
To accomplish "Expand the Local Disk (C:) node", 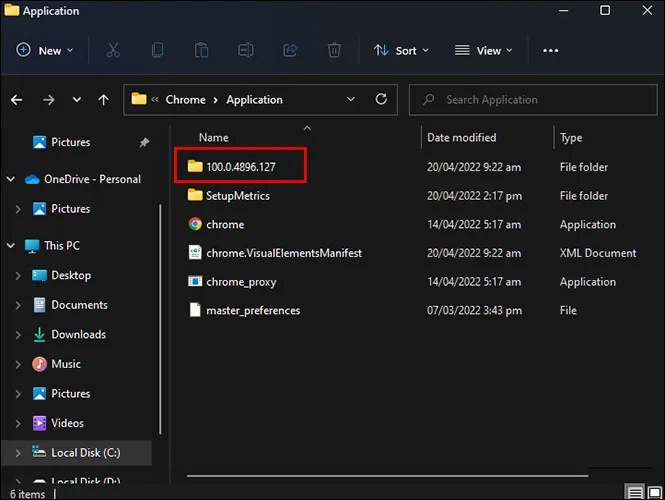I will click(x=18, y=453).
